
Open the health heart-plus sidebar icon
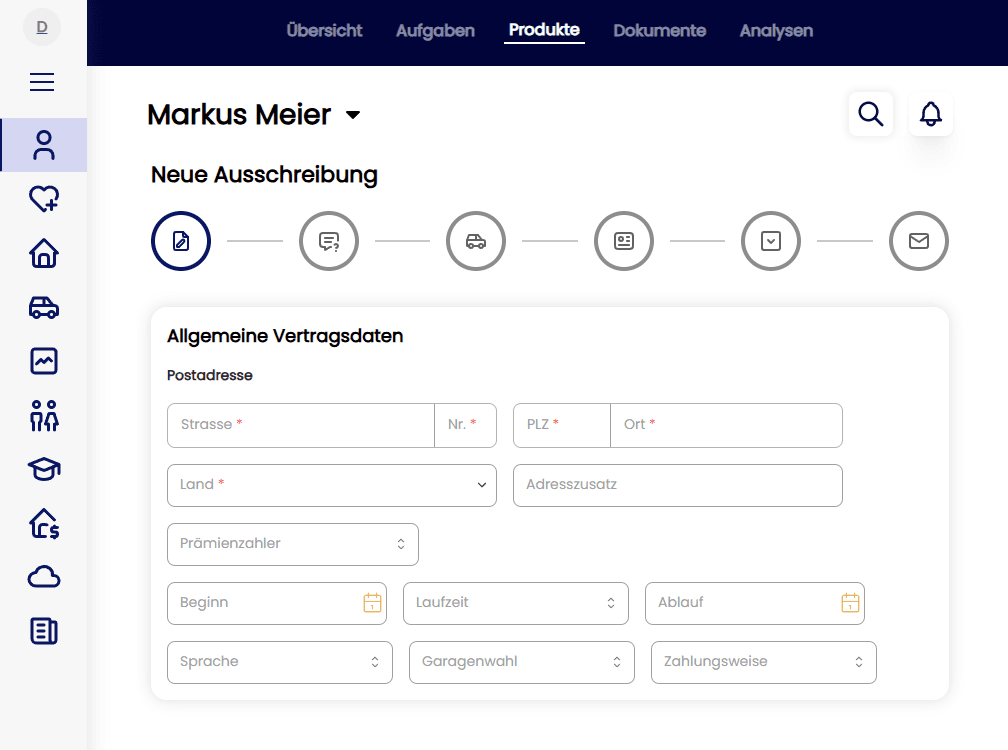click(x=44, y=200)
